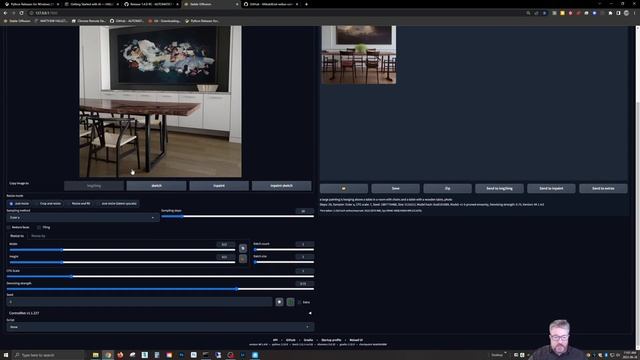Open the Github footer link

pyautogui.click(x=291, y=340)
